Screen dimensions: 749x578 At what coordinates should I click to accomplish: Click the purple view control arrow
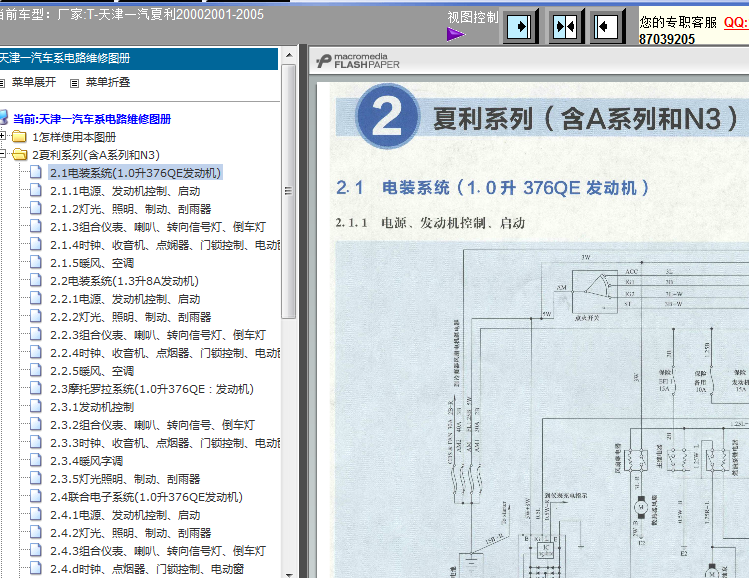point(456,35)
